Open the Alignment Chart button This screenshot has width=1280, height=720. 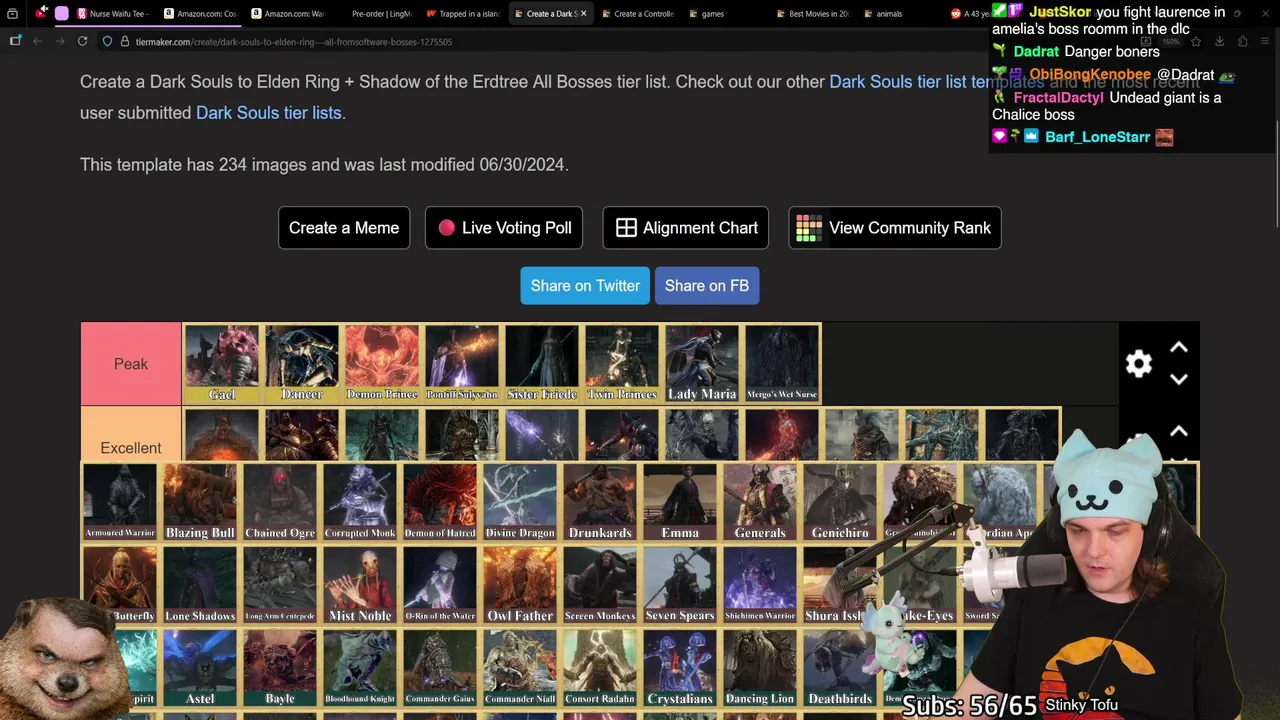686,228
